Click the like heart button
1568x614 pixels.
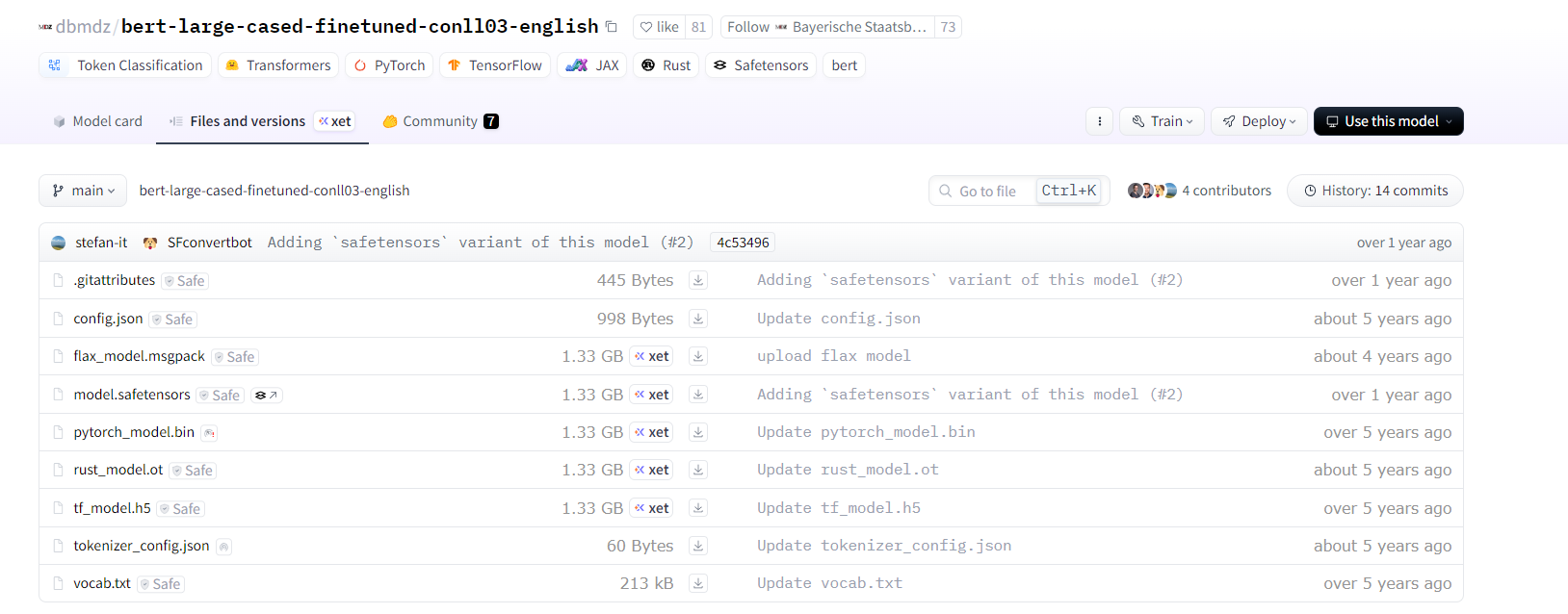tap(660, 27)
